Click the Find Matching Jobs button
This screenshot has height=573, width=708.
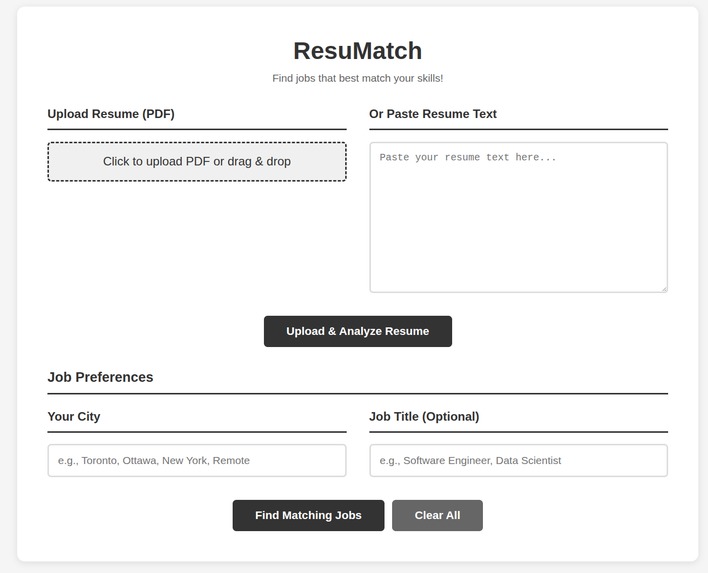point(308,515)
